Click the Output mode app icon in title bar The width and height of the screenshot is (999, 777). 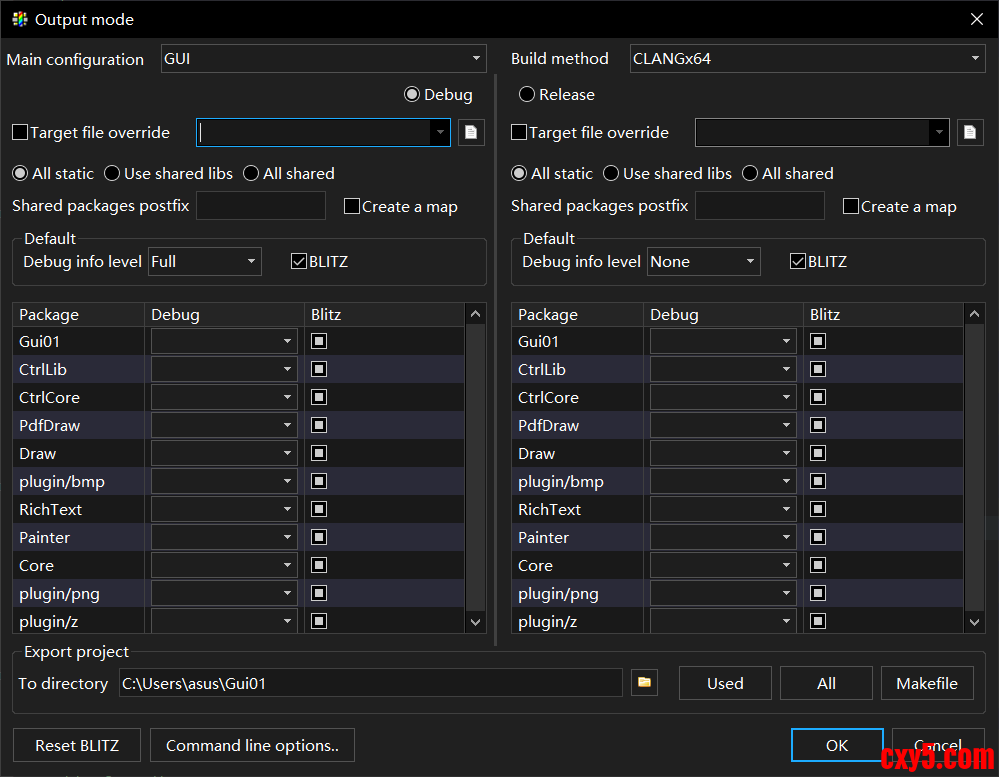[19, 19]
